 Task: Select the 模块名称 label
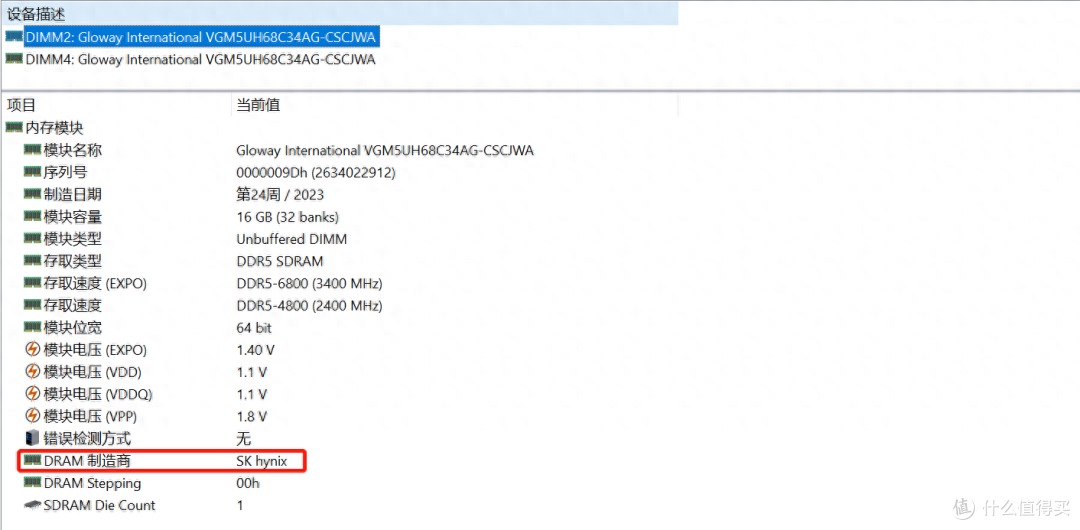[73, 150]
